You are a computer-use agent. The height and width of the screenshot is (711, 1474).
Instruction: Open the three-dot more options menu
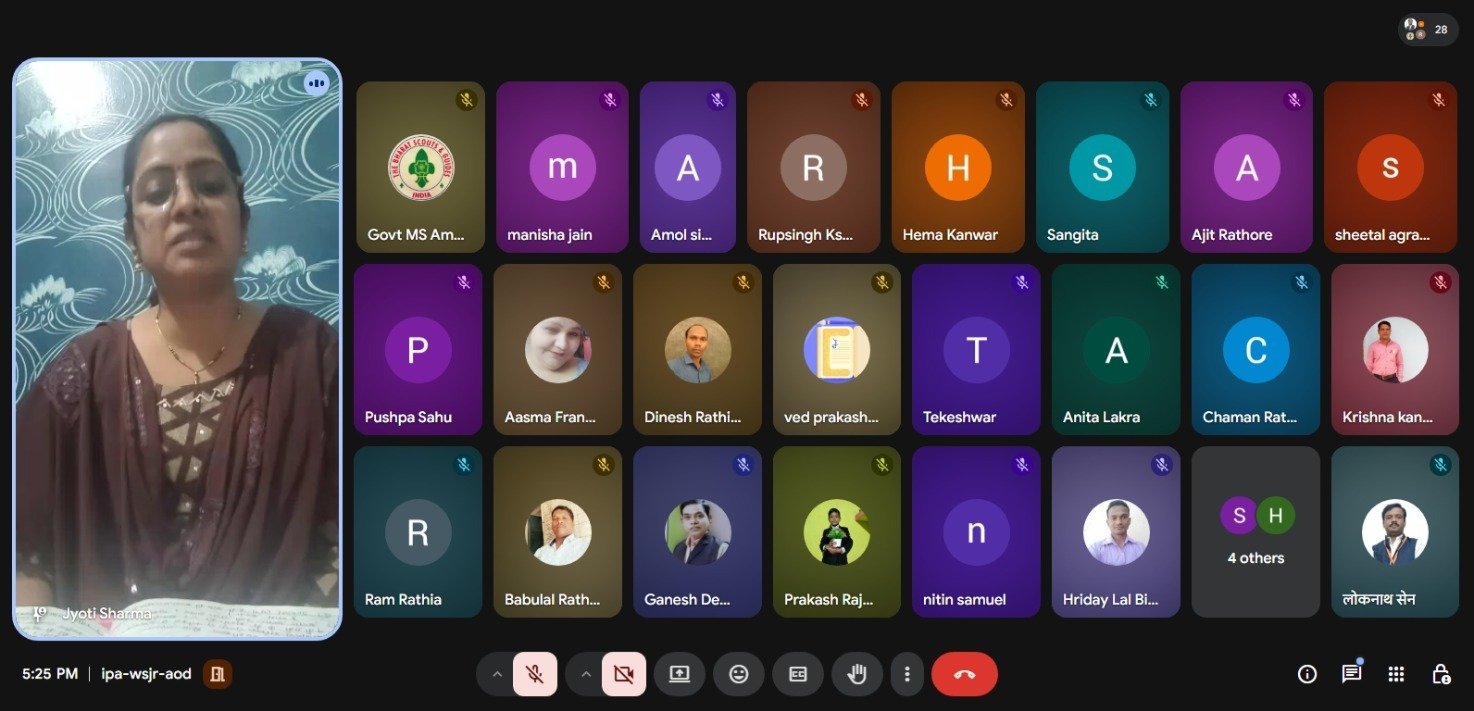[x=907, y=674]
